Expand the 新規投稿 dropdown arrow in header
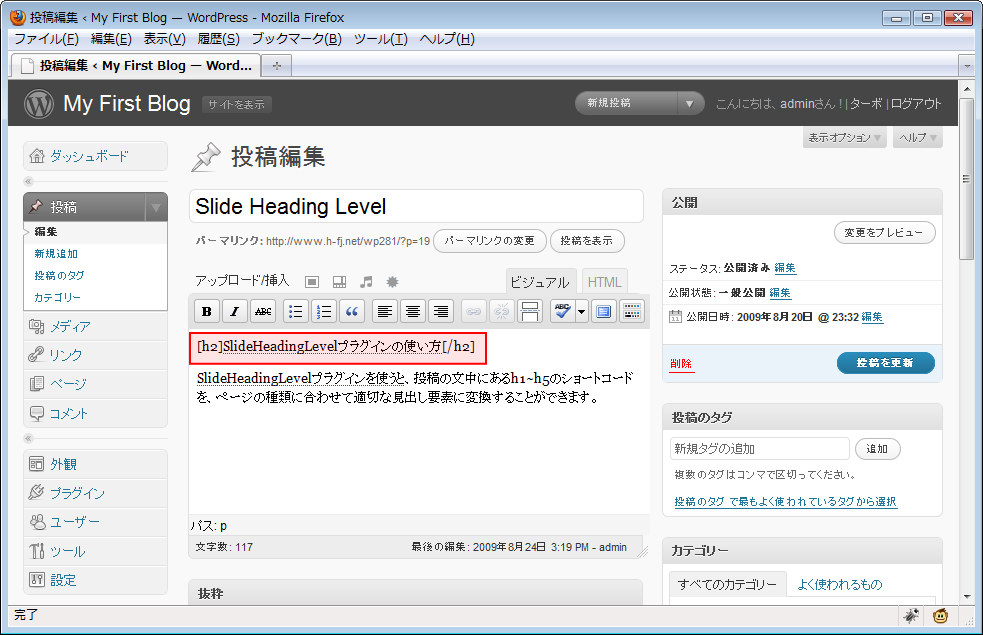This screenshot has height=635, width=983. pyautogui.click(x=690, y=103)
